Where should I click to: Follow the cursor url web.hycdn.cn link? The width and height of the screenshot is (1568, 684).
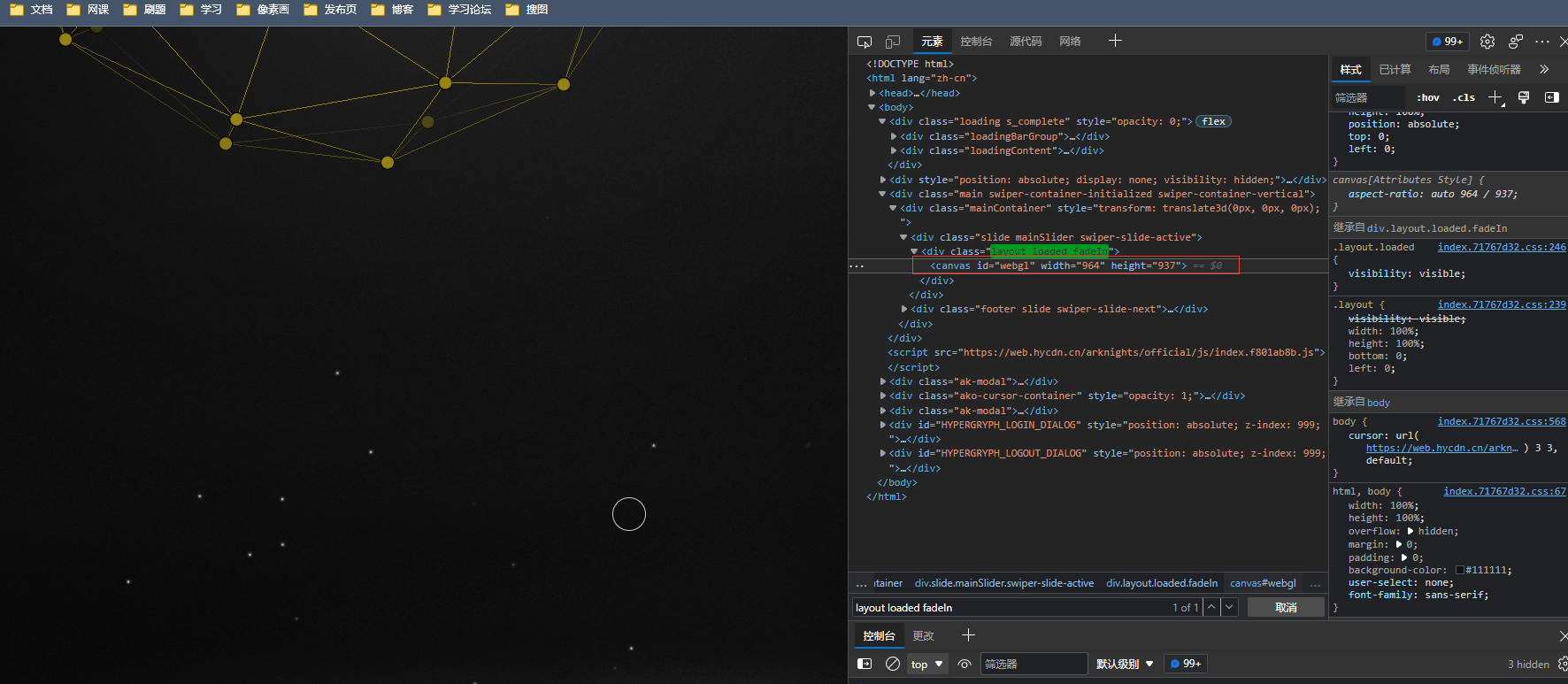tap(1441, 448)
